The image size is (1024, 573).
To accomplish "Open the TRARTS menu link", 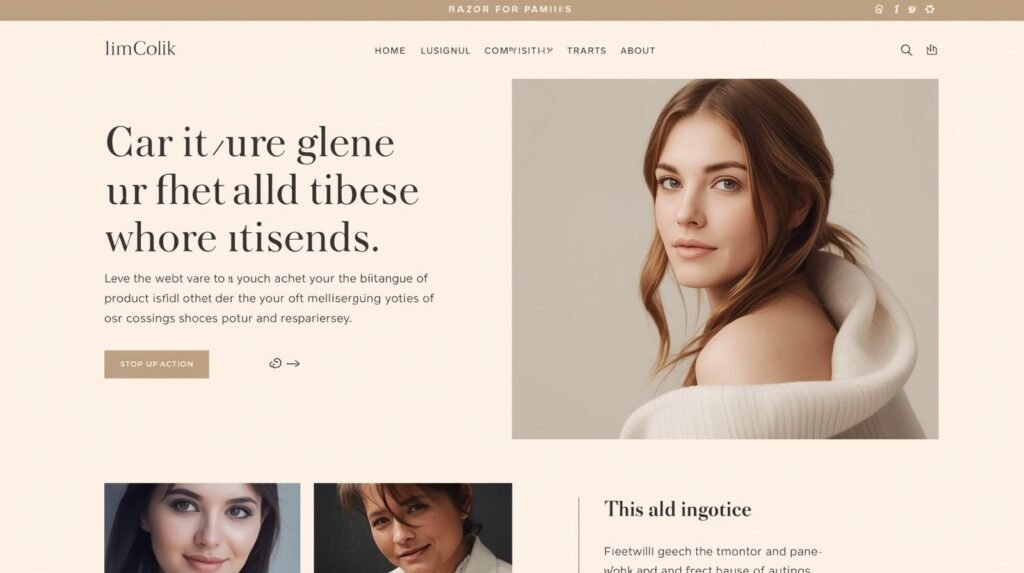I will click(586, 50).
